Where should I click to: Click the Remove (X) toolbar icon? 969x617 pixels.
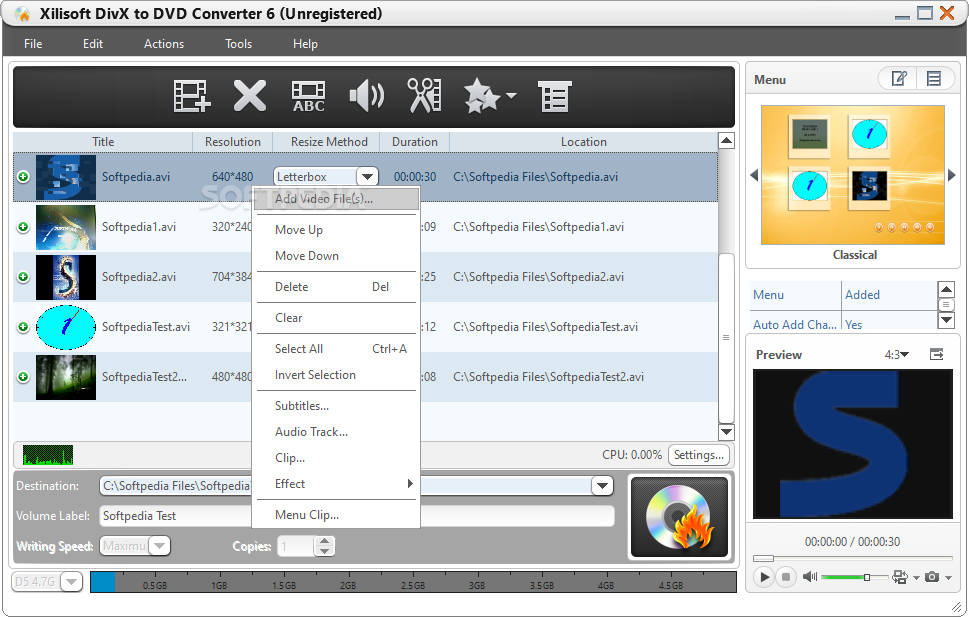[250, 96]
